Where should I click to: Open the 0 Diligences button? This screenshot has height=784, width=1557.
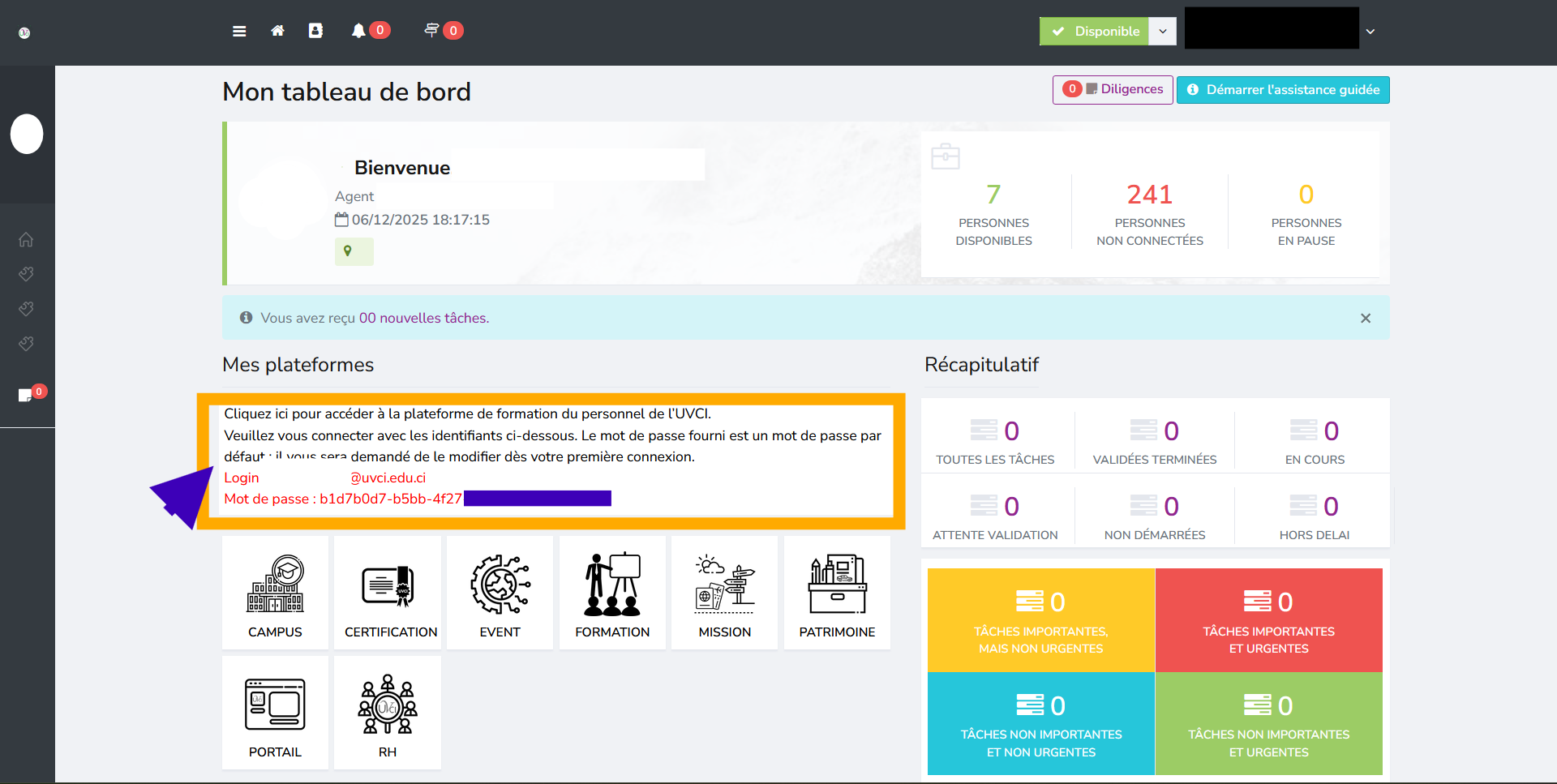[x=1112, y=90]
